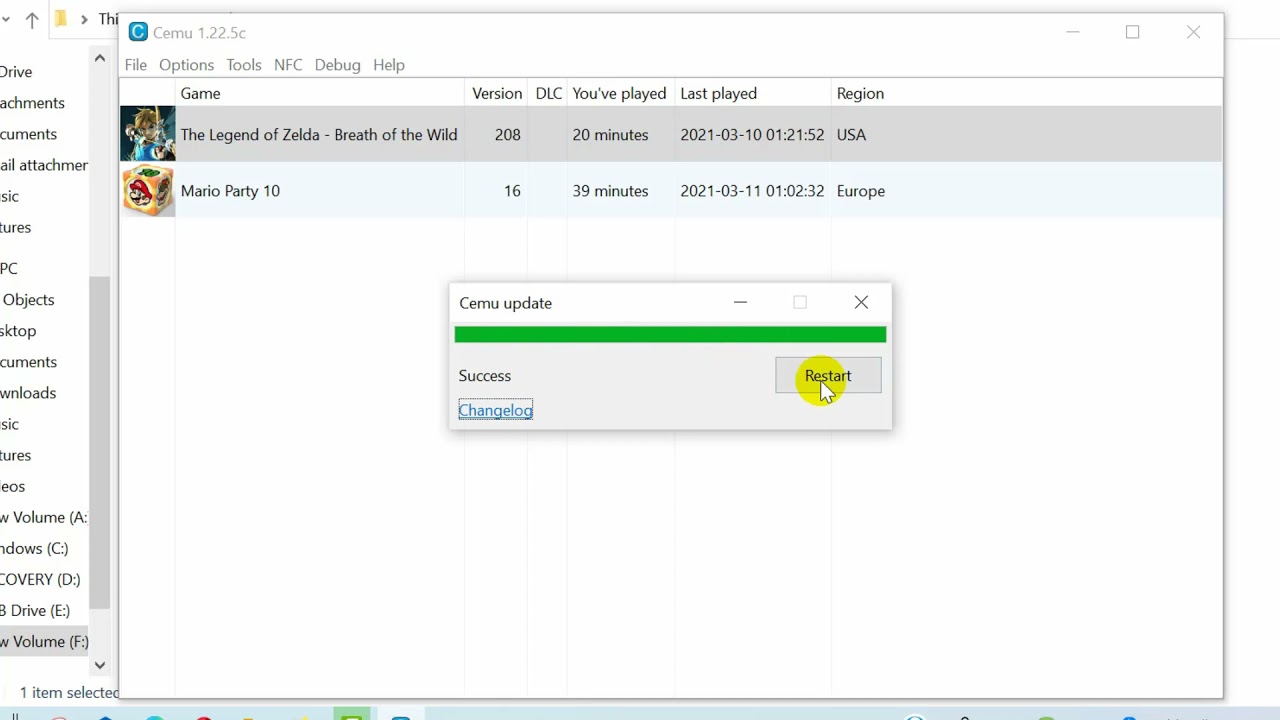1280x720 pixels.
Task: Select Windows (C:) drive in Explorer sidebar
Action: coord(34,549)
